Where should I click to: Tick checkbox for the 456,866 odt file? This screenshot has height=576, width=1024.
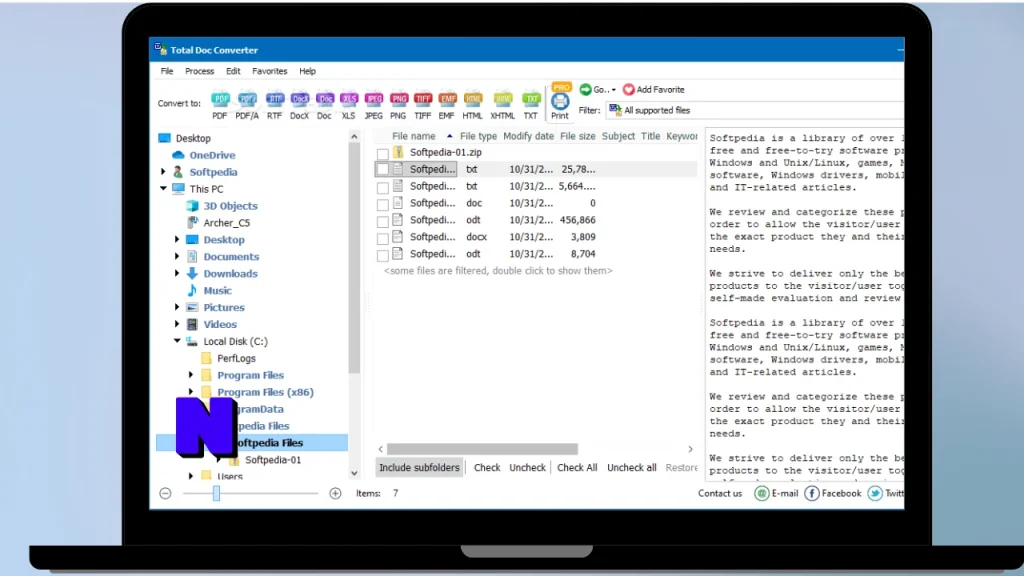(383, 221)
